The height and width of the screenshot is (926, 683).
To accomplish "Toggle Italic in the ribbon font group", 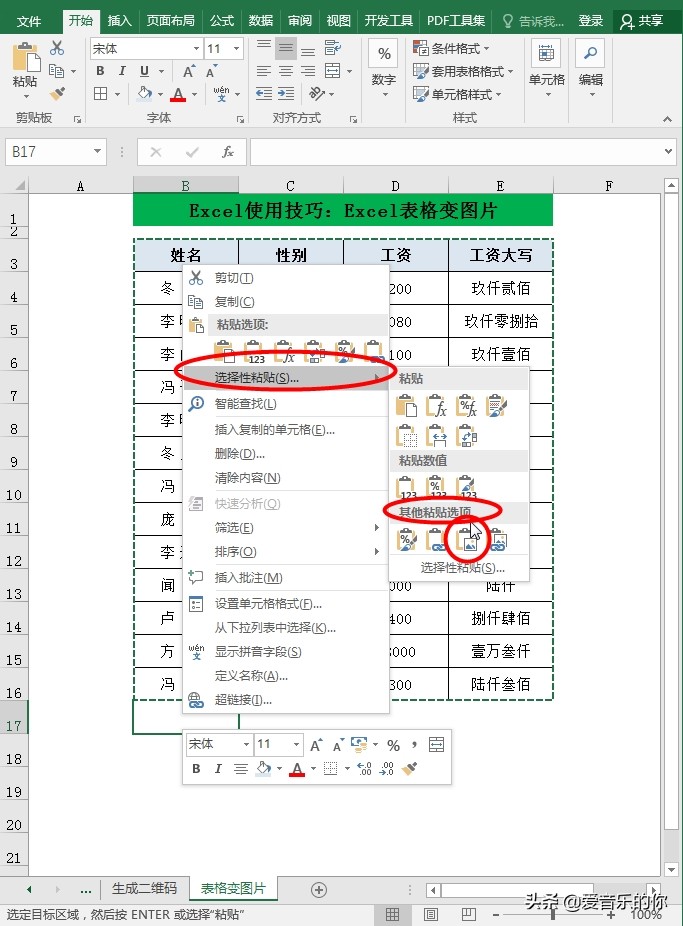I will pyautogui.click(x=122, y=71).
